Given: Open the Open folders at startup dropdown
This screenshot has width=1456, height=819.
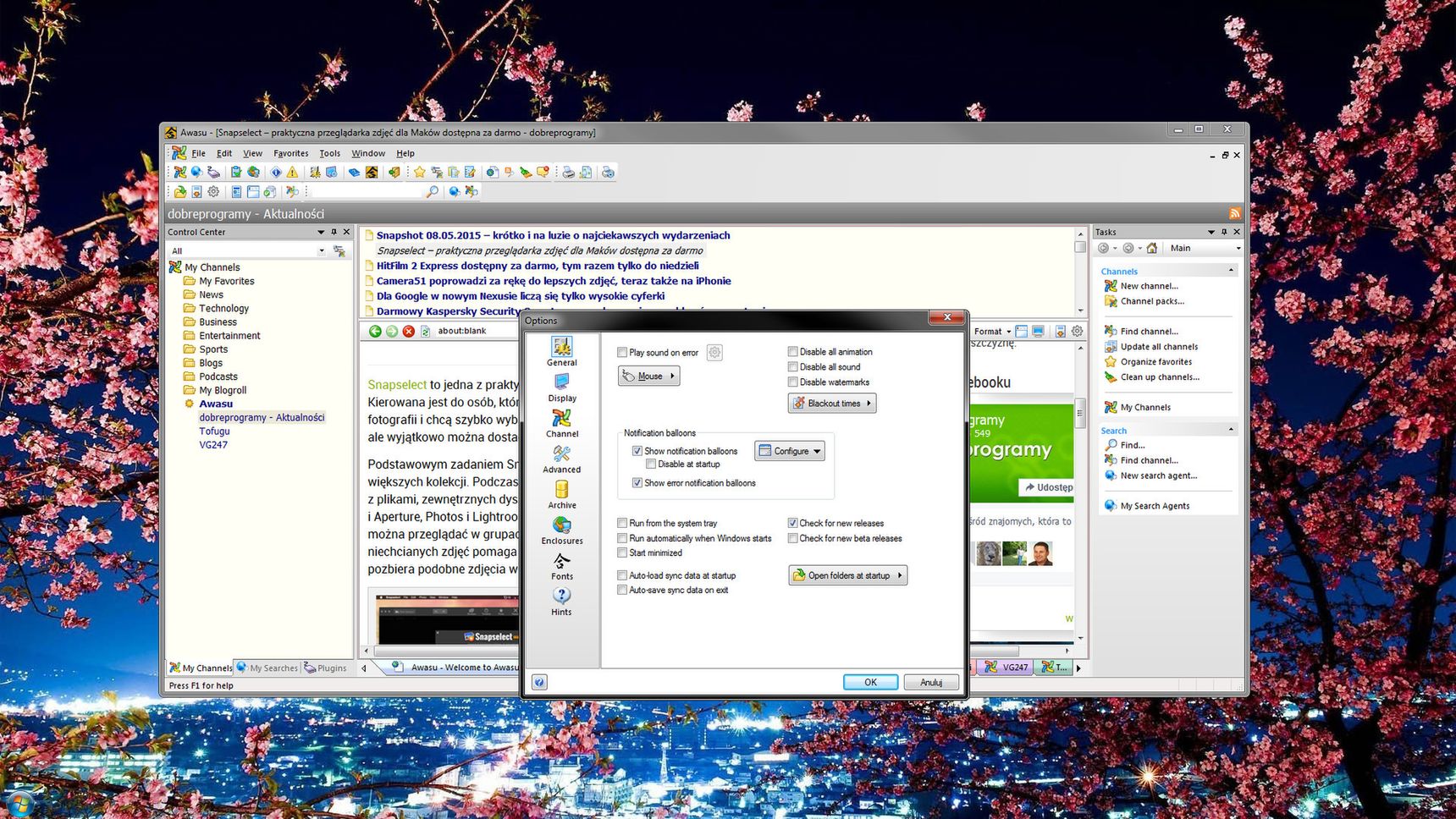Looking at the screenshot, I should point(847,575).
